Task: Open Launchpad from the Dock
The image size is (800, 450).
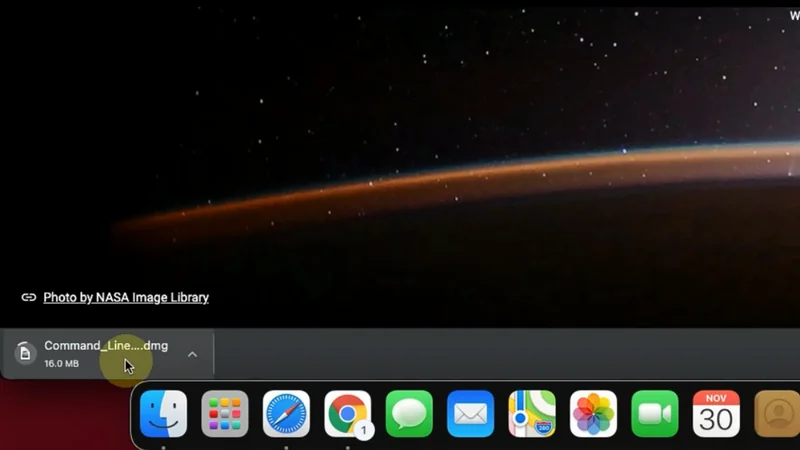Action: (225, 413)
